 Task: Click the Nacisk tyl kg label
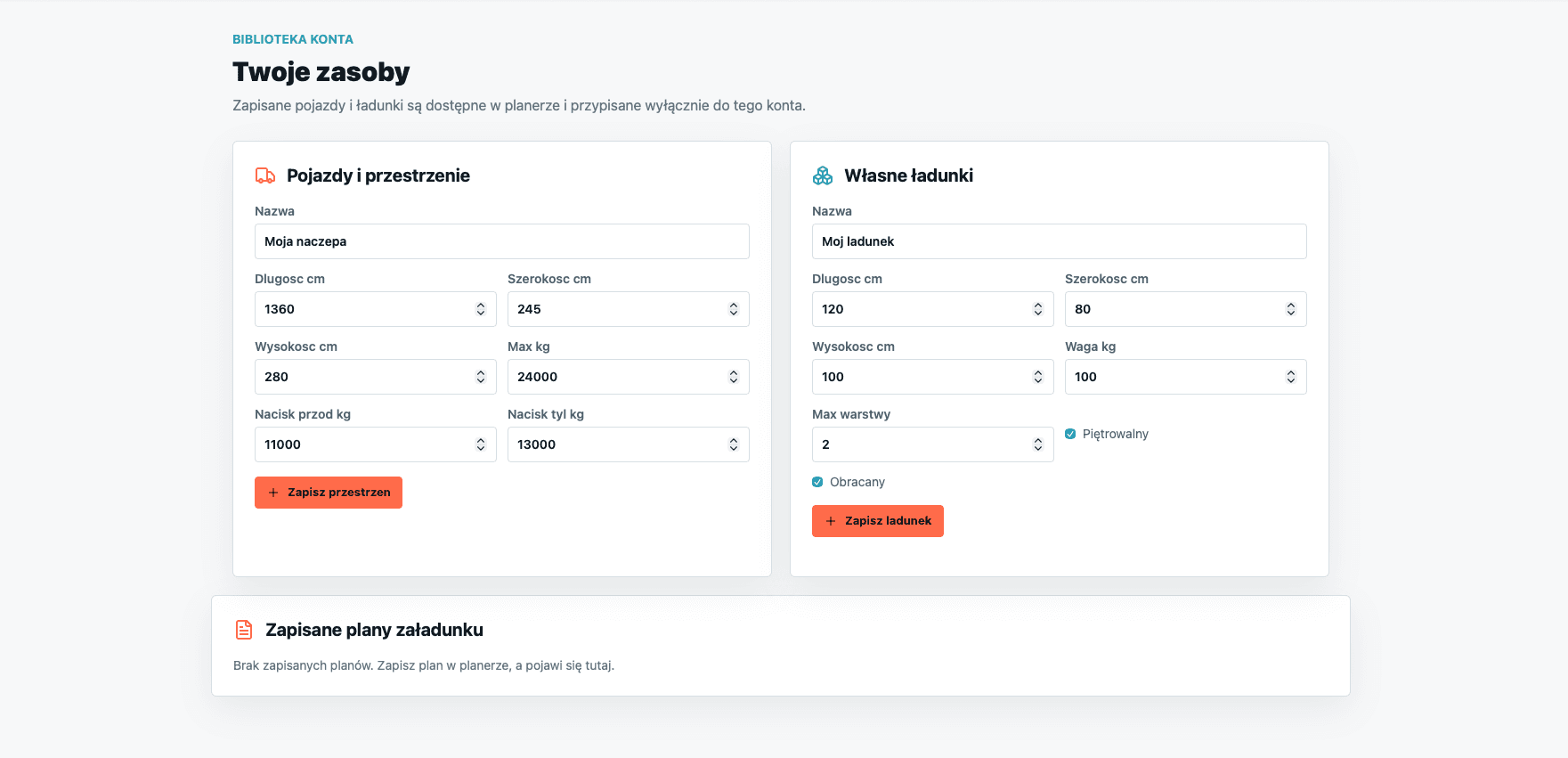pos(546,414)
